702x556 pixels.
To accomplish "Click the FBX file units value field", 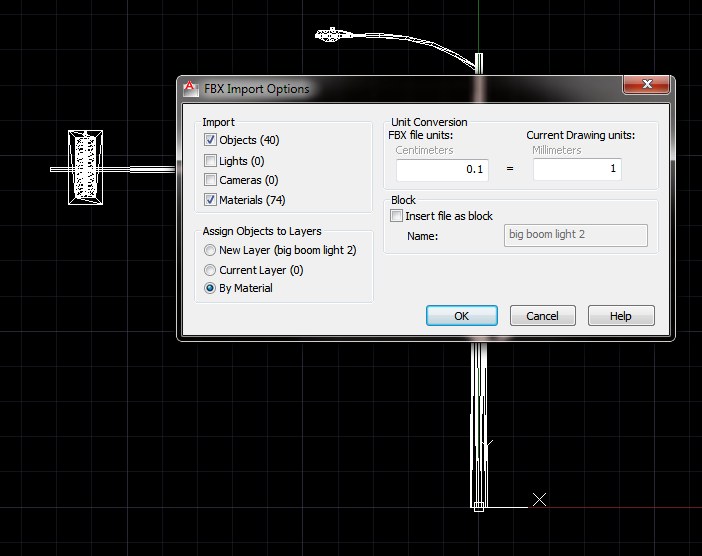I will [x=442, y=169].
